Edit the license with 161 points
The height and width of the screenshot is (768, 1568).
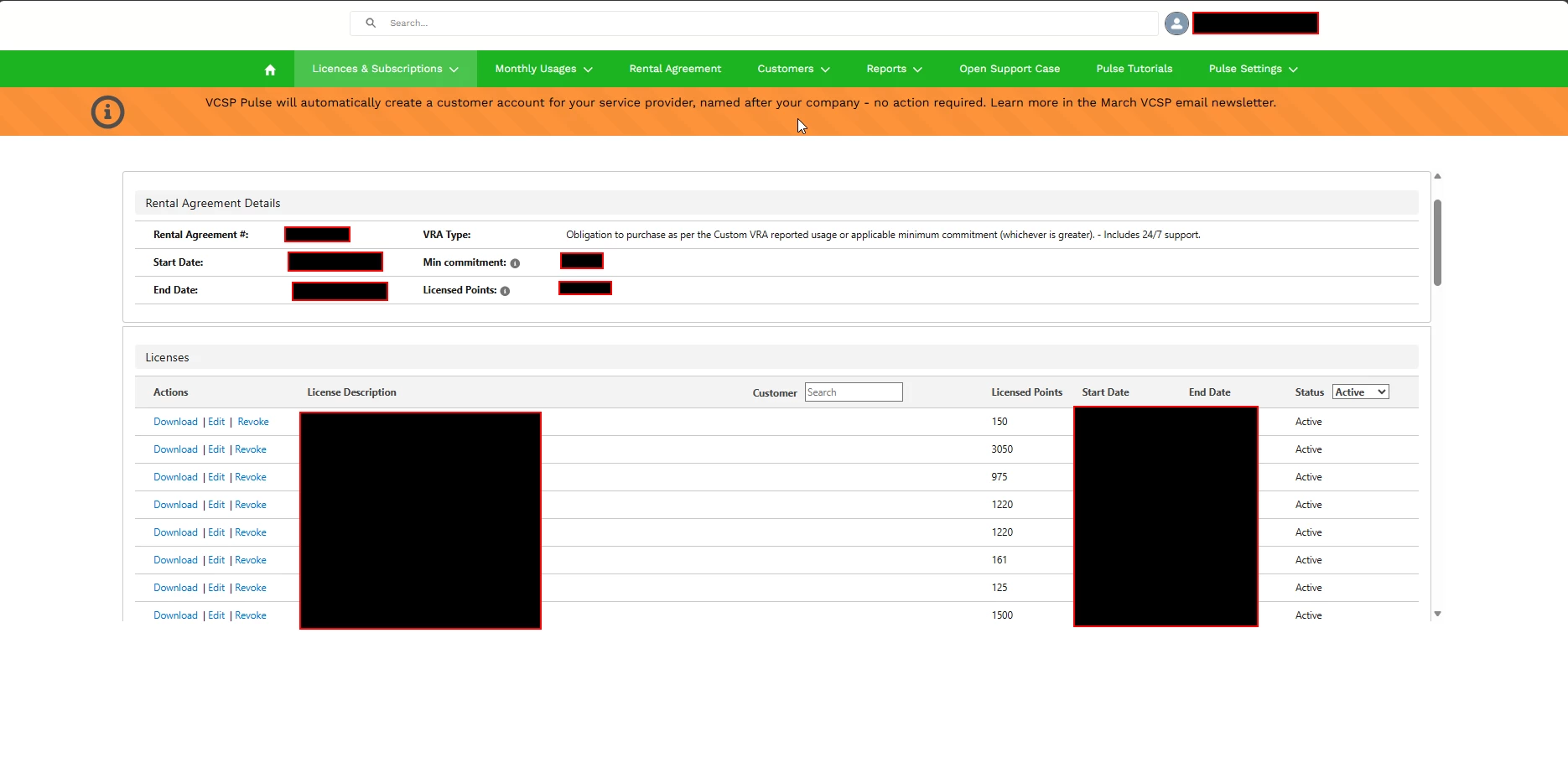pos(216,560)
